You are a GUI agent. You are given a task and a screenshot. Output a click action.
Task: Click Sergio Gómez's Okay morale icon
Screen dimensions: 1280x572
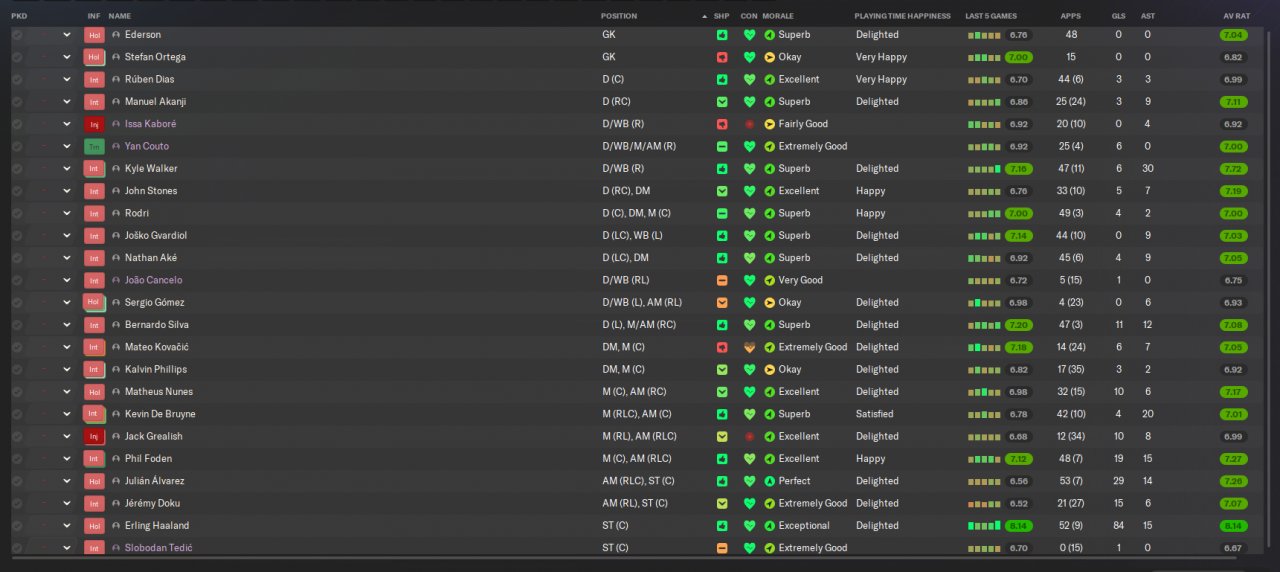pos(769,303)
